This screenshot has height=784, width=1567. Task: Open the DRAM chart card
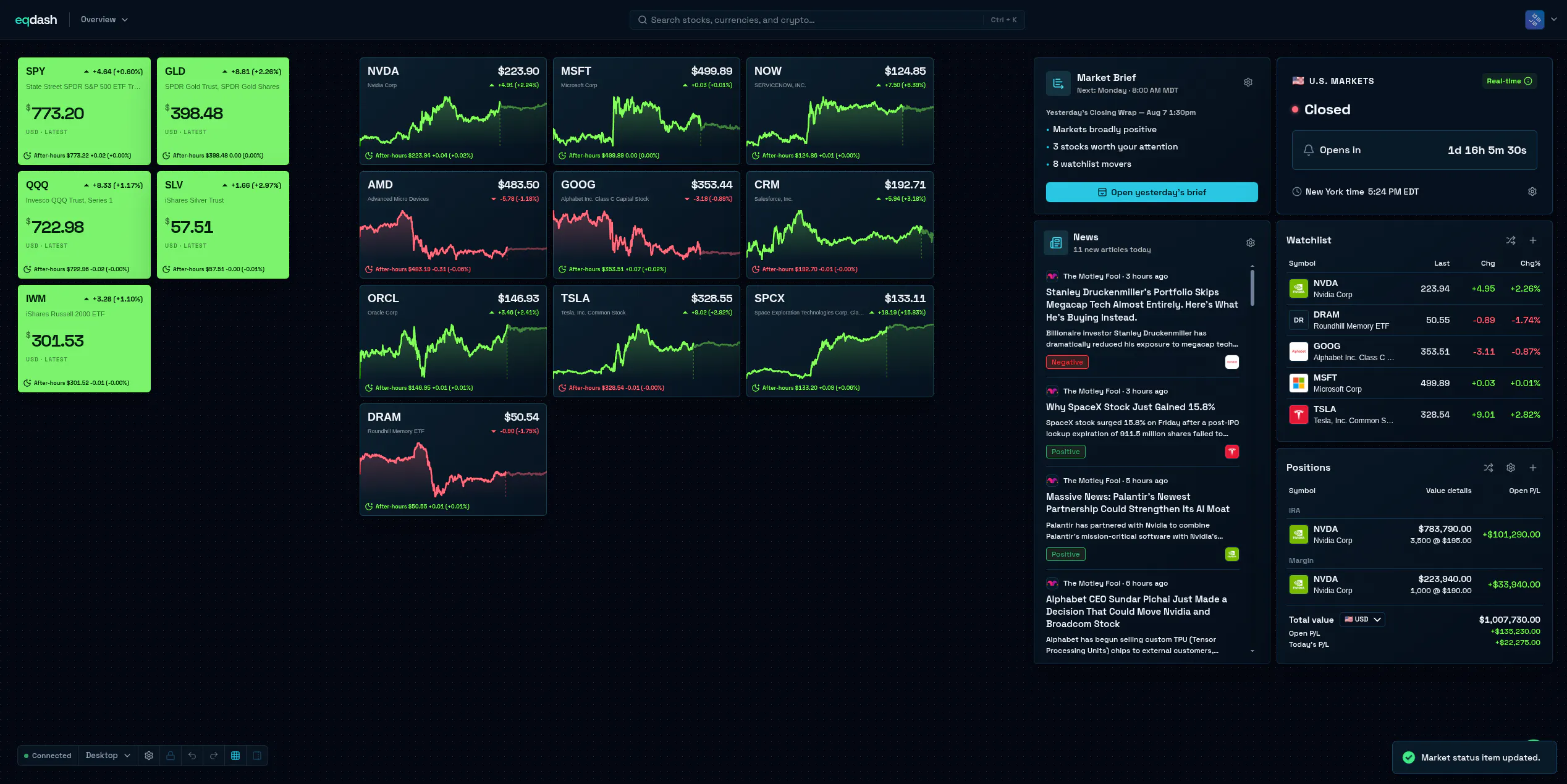pos(453,460)
